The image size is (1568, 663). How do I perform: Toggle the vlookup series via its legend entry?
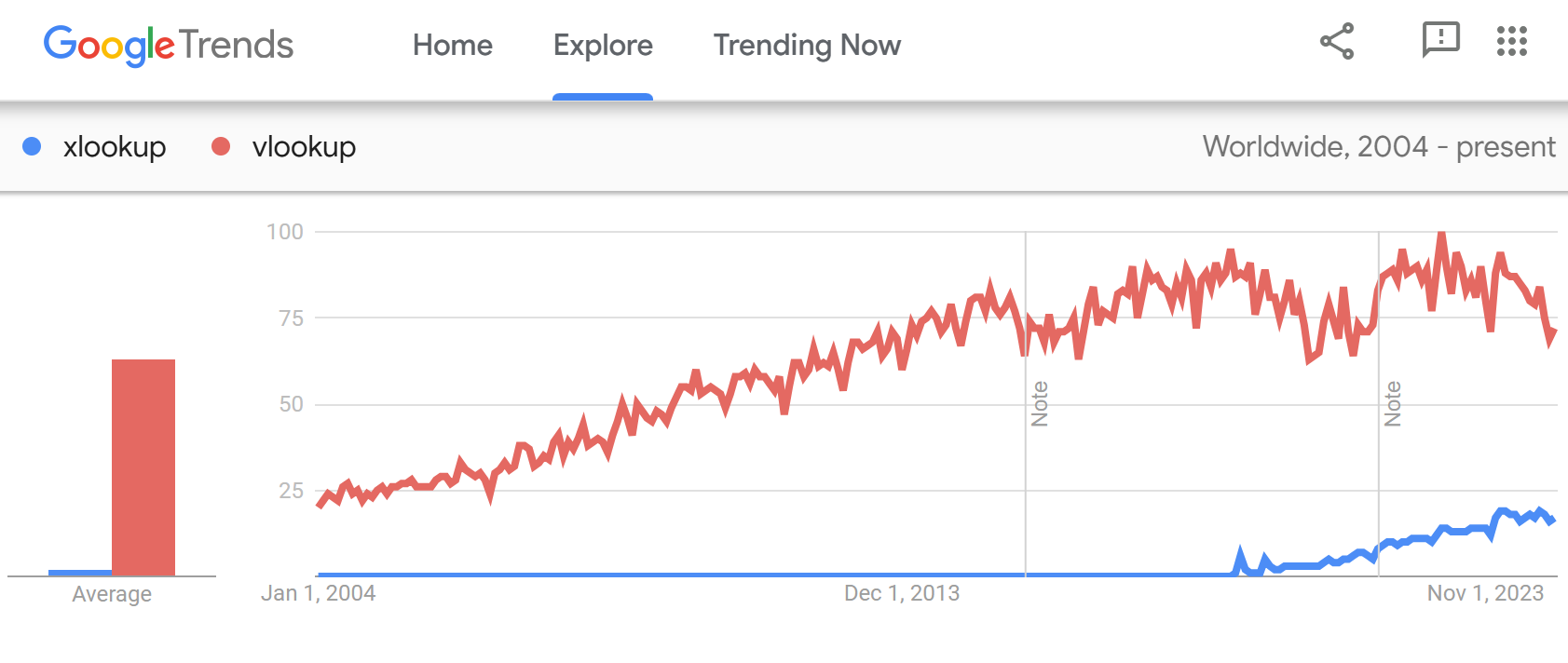284,146
